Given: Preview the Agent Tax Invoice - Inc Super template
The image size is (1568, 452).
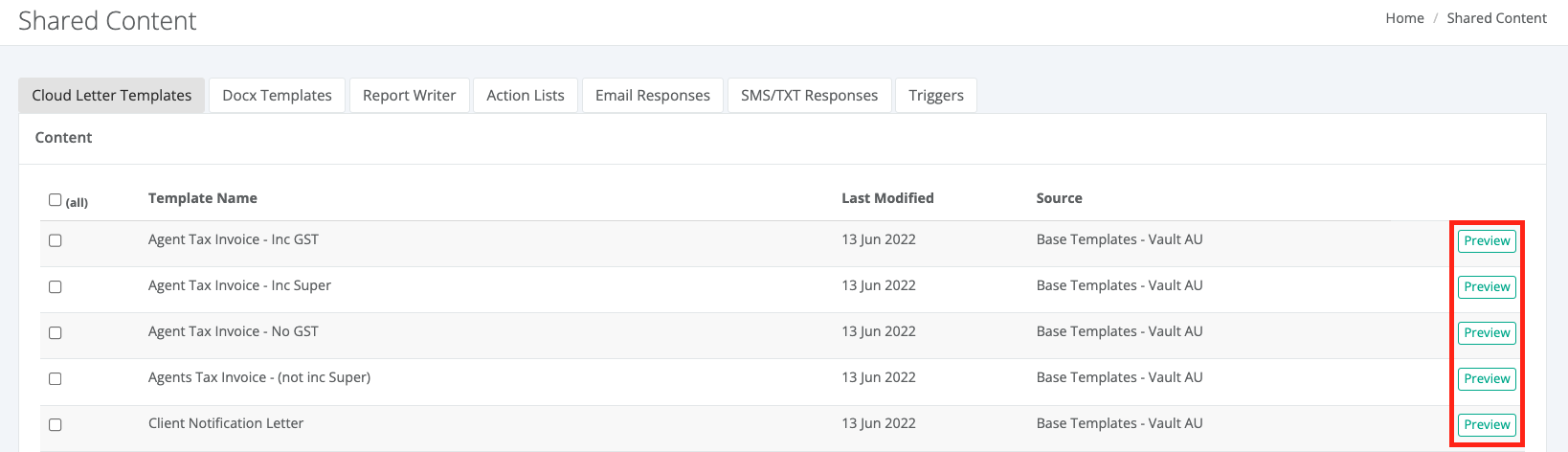Looking at the screenshot, I should 1487,286.
